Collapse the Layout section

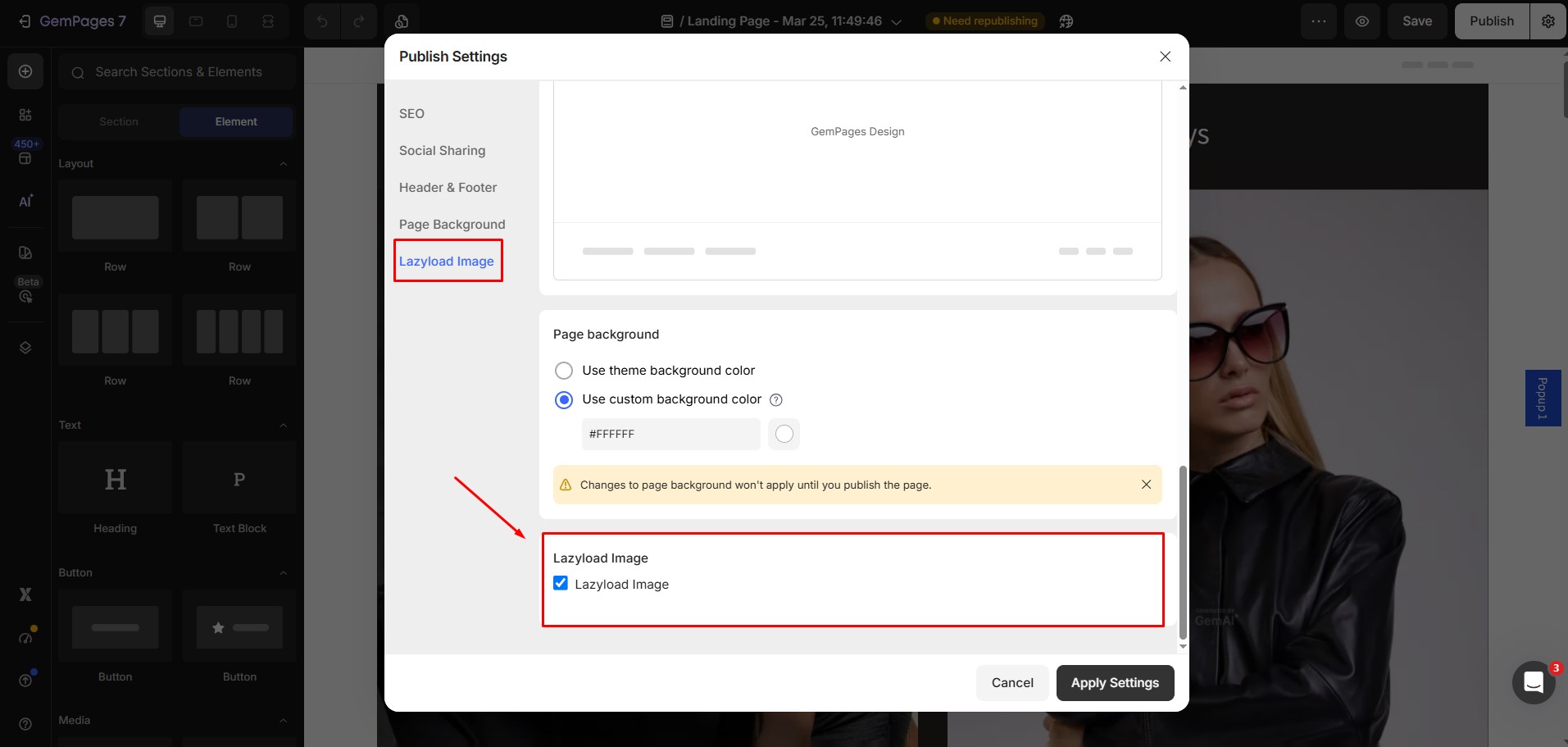[x=284, y=163]
